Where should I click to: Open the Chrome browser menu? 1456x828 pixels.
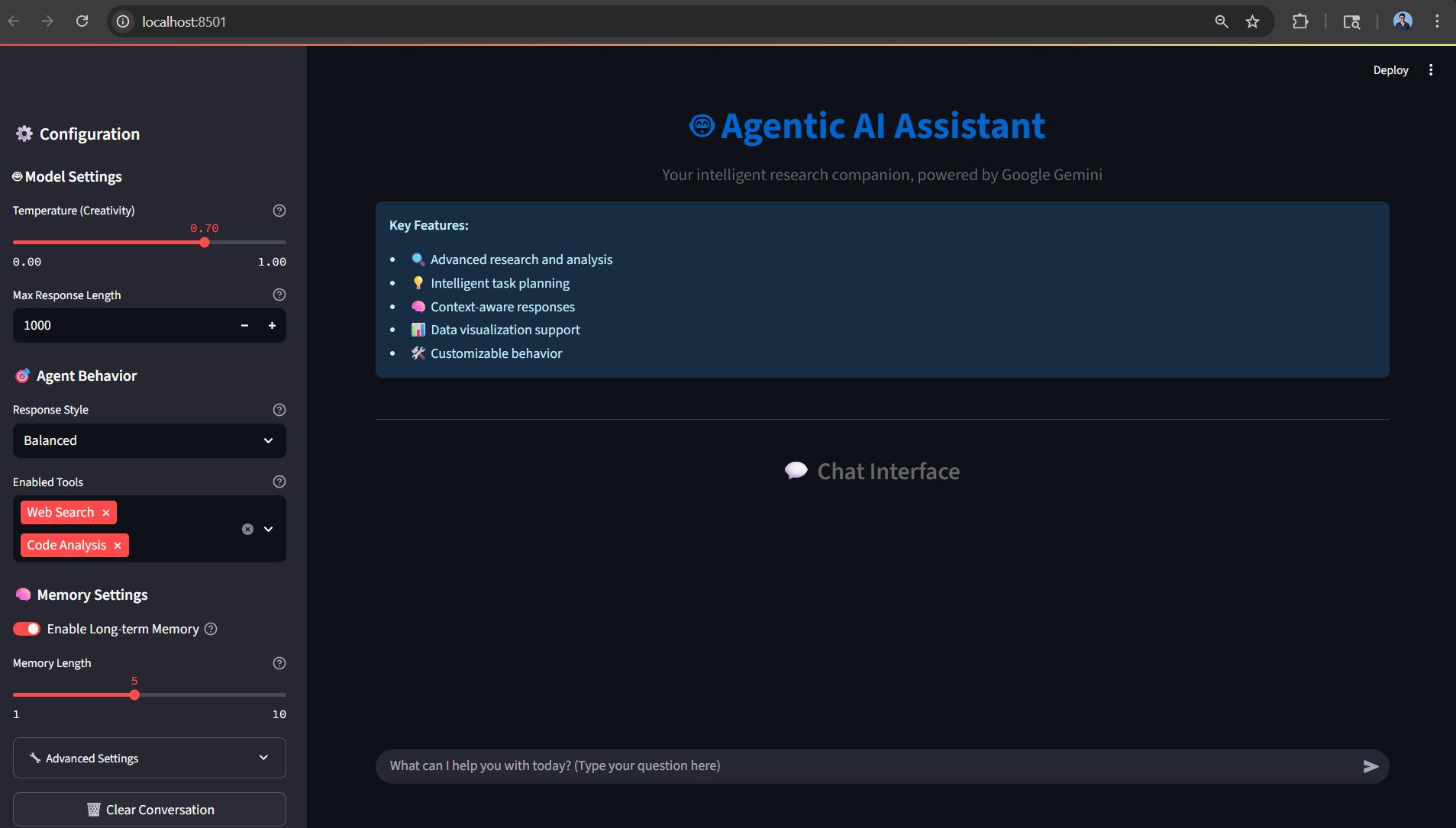pos(1438,21)
